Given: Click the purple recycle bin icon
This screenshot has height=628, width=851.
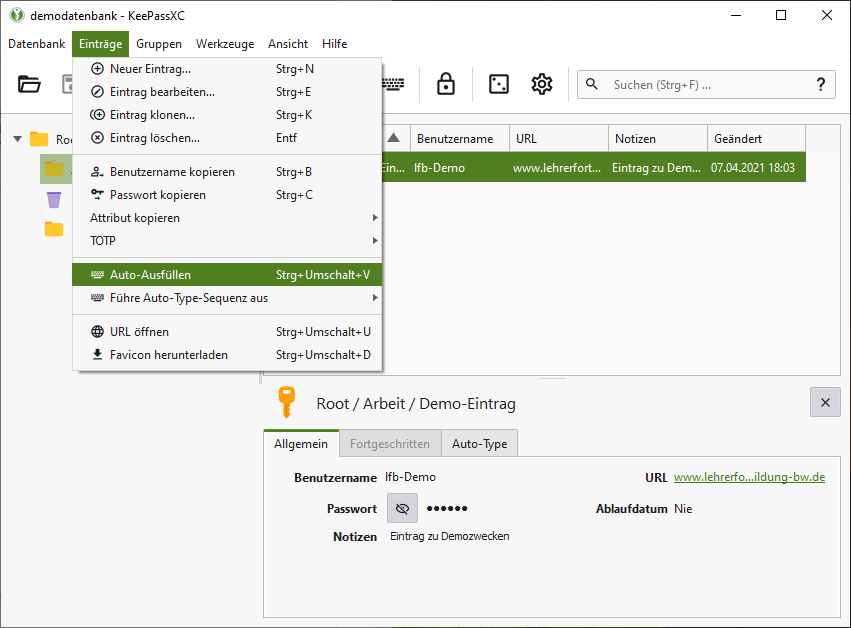Looking at the screenshot, I should pyautogui.click(x=54, y=199).
